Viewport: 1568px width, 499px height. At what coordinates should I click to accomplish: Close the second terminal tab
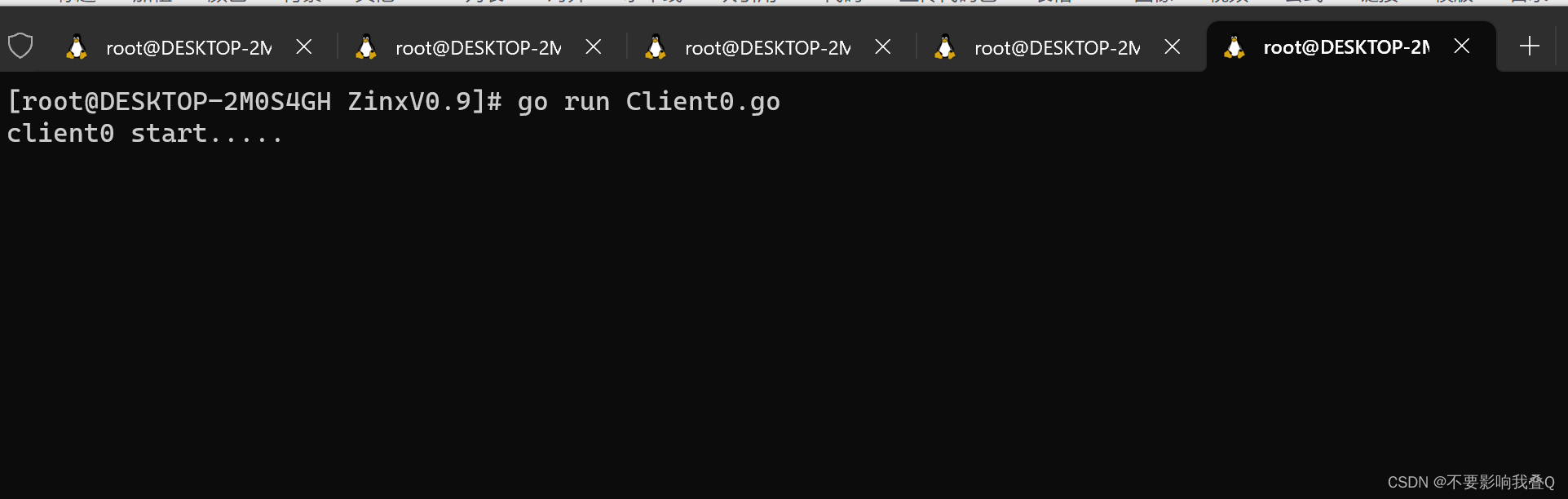point(593,46)
